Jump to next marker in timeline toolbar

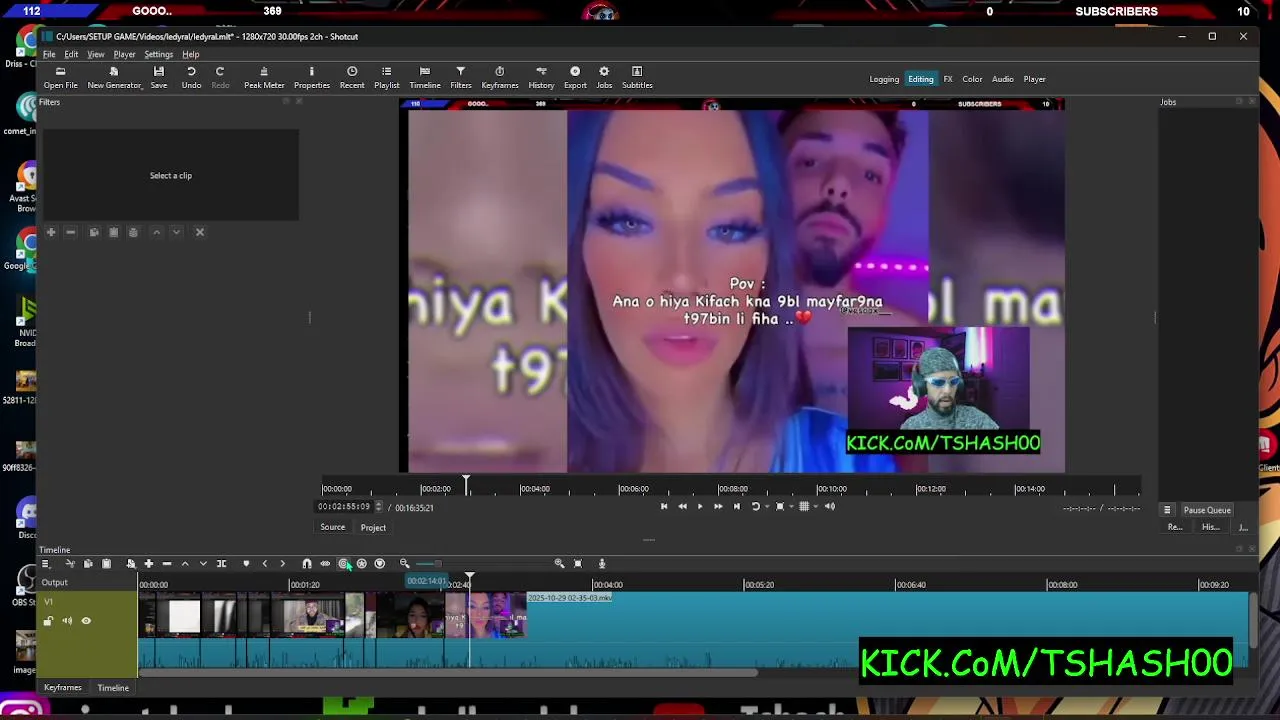click(x=283, y=564)
